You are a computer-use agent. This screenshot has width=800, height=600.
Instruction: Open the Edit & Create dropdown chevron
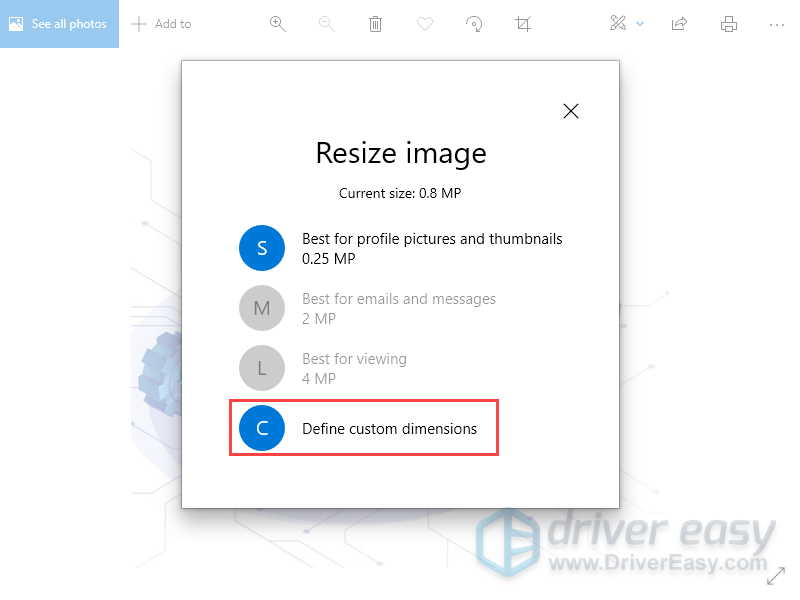pos(641,23)
